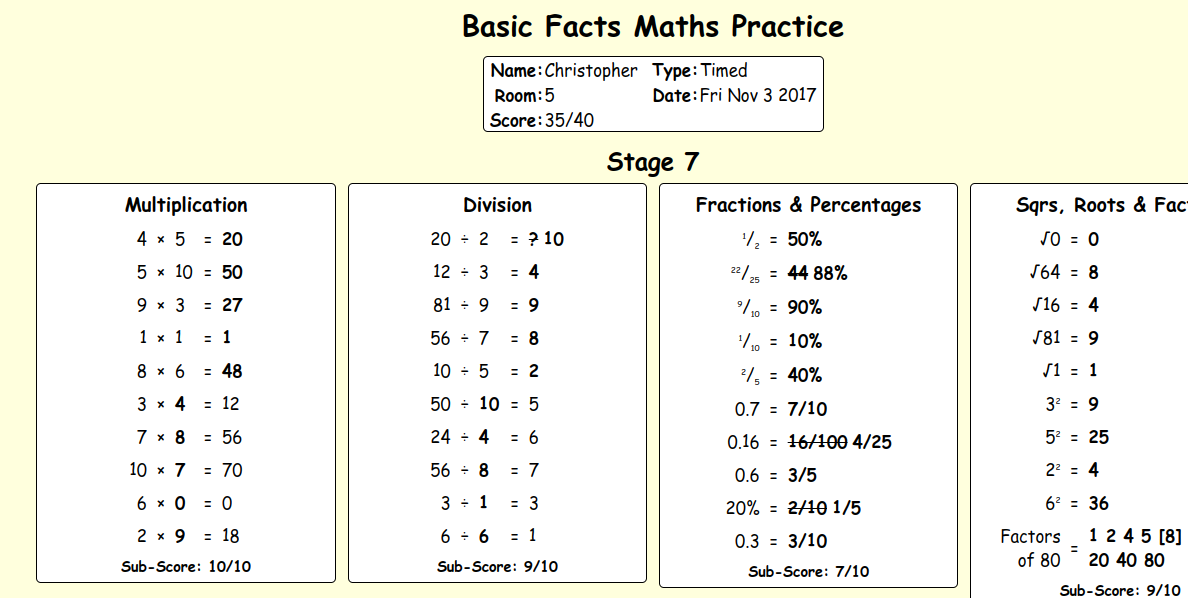Click the Fractions Sub-Score 7/10
This screenshot has width=1188, height=598.
click(x=808, y=571)
